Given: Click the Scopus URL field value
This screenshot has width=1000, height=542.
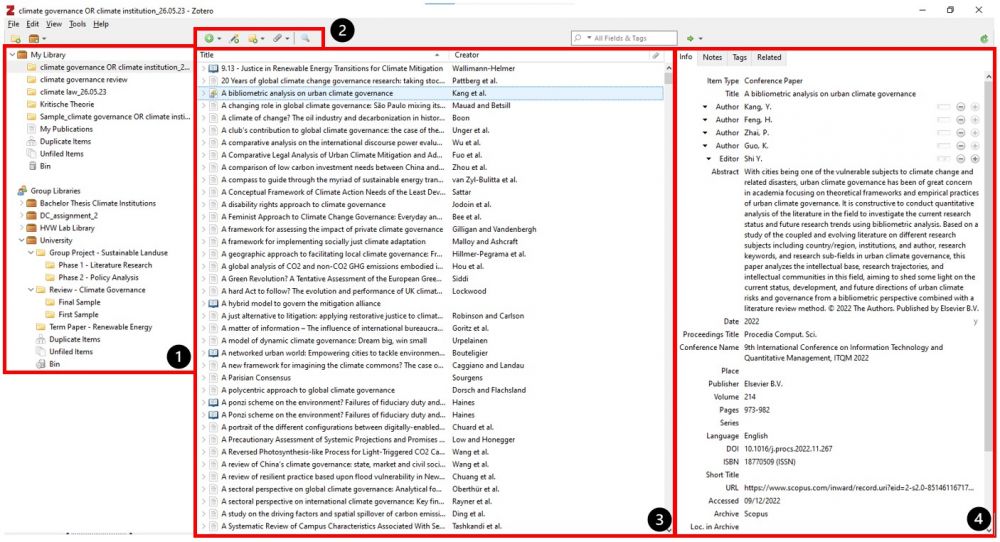Looking at the screenshot, I should point(858,488).
